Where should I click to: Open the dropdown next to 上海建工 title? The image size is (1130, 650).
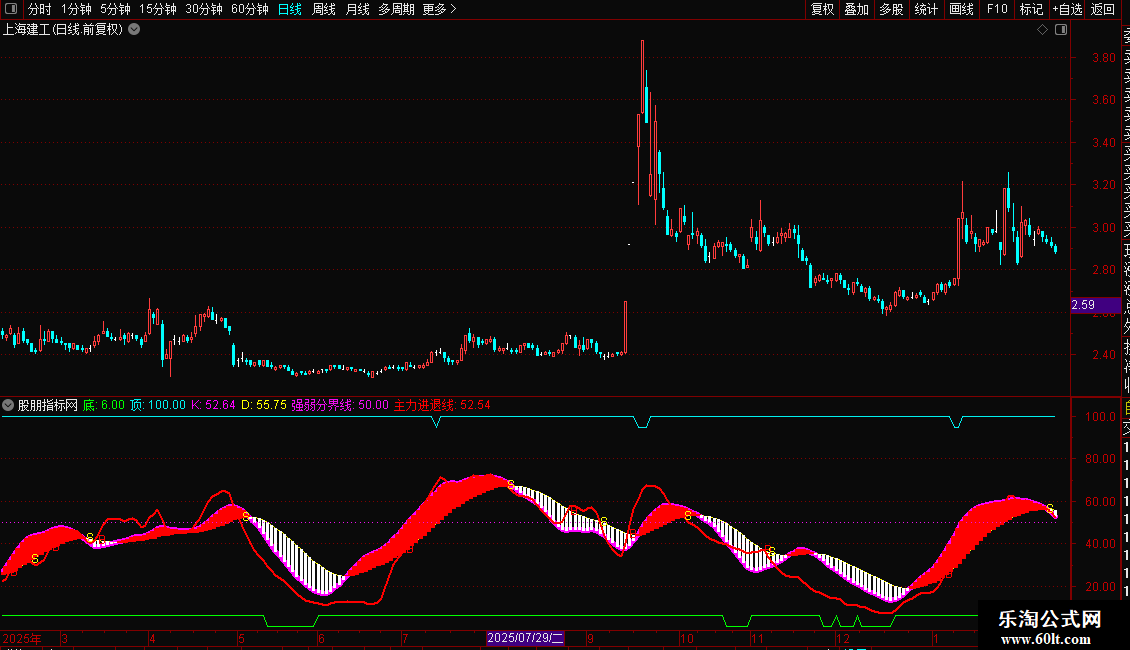134,30
